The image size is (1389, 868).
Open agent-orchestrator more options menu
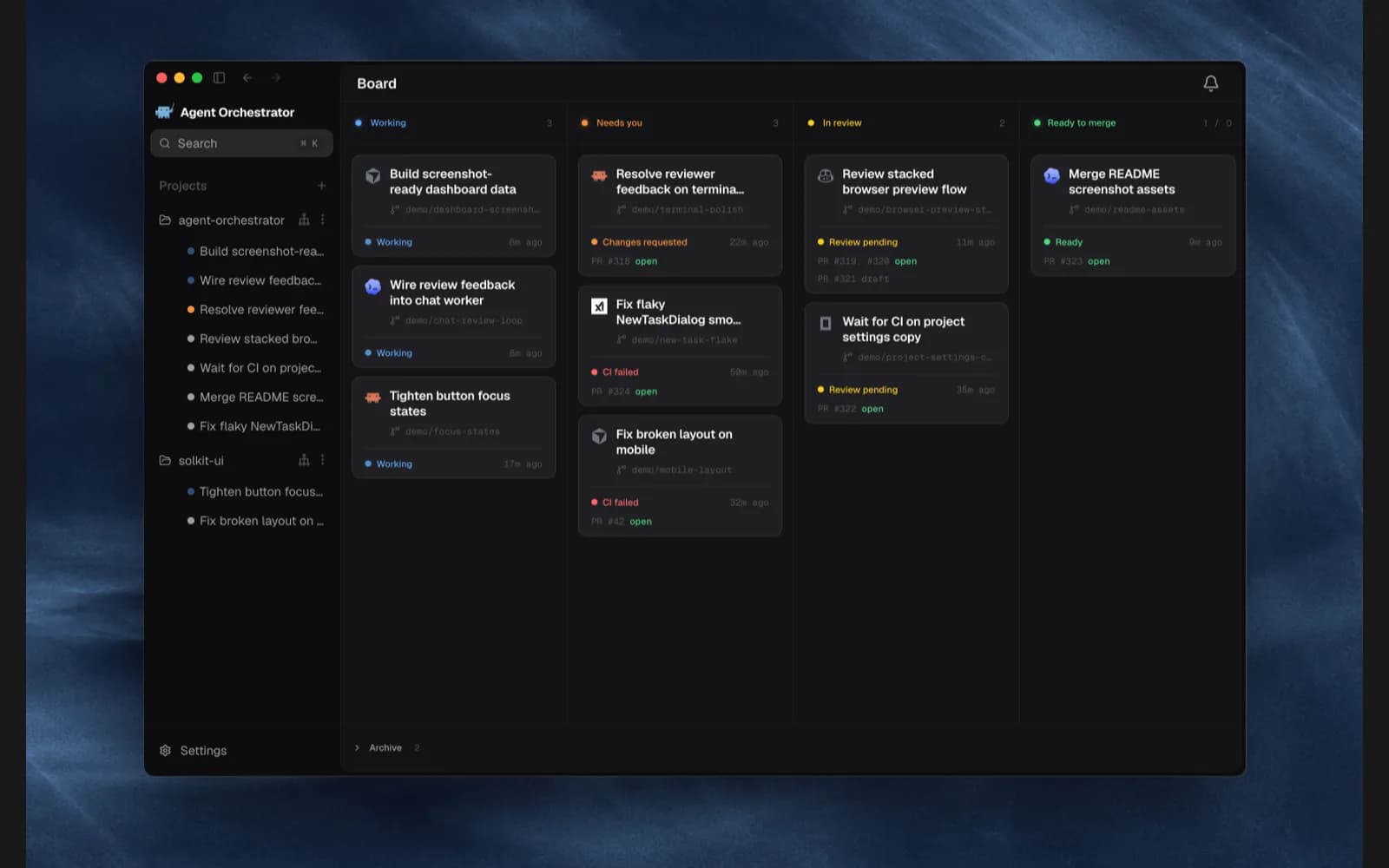pyautogui.click(x=323, y=220)
